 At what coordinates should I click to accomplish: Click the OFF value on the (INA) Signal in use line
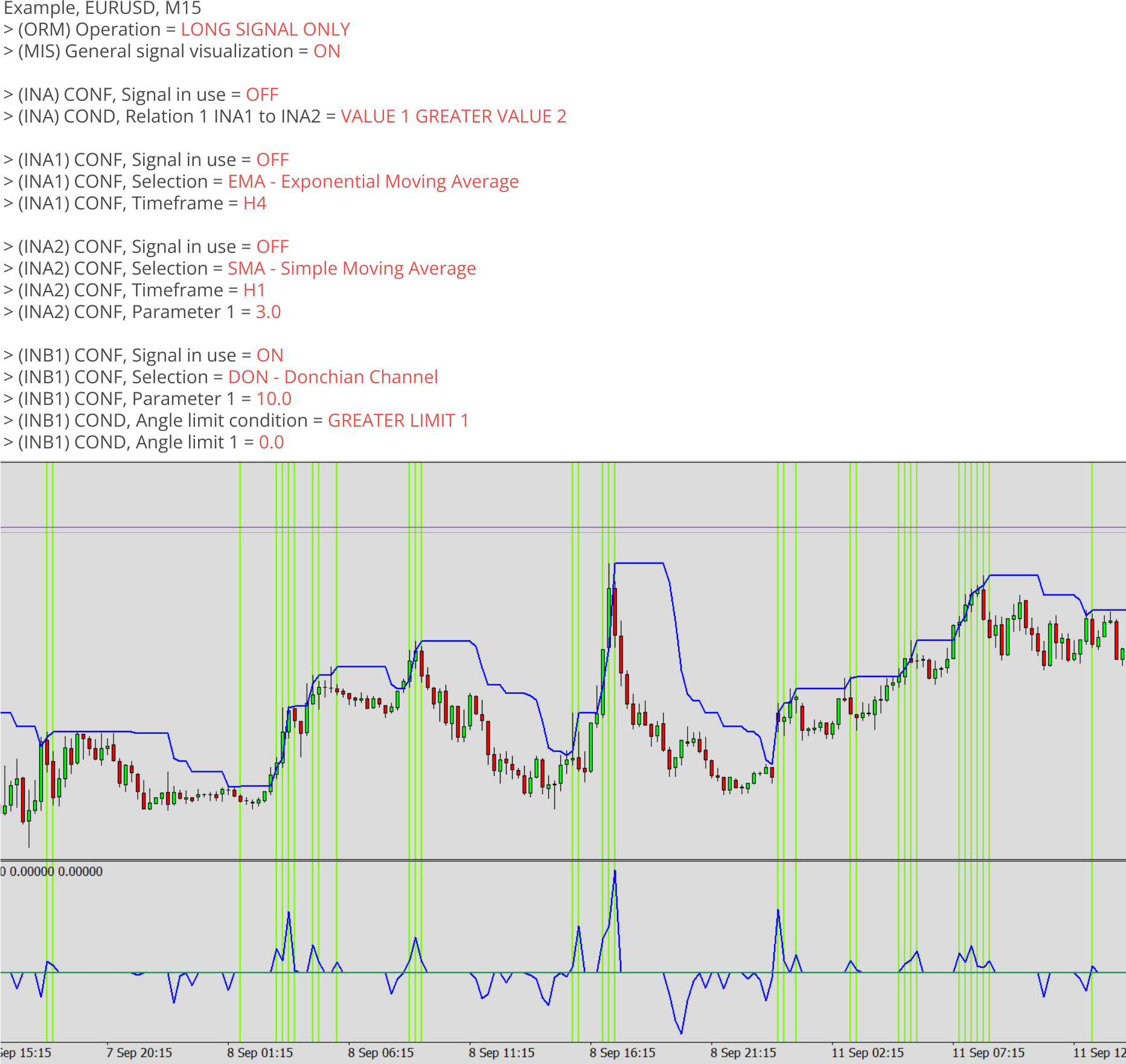(x=262, y=95)
